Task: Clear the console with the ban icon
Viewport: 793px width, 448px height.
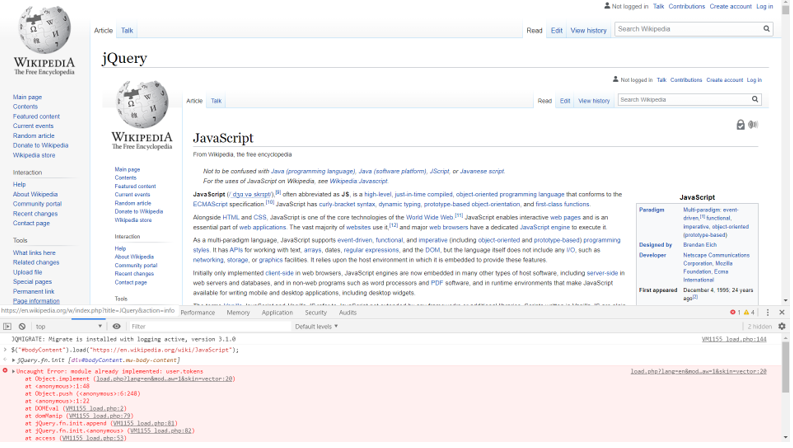Action: [x=22, y=328]
